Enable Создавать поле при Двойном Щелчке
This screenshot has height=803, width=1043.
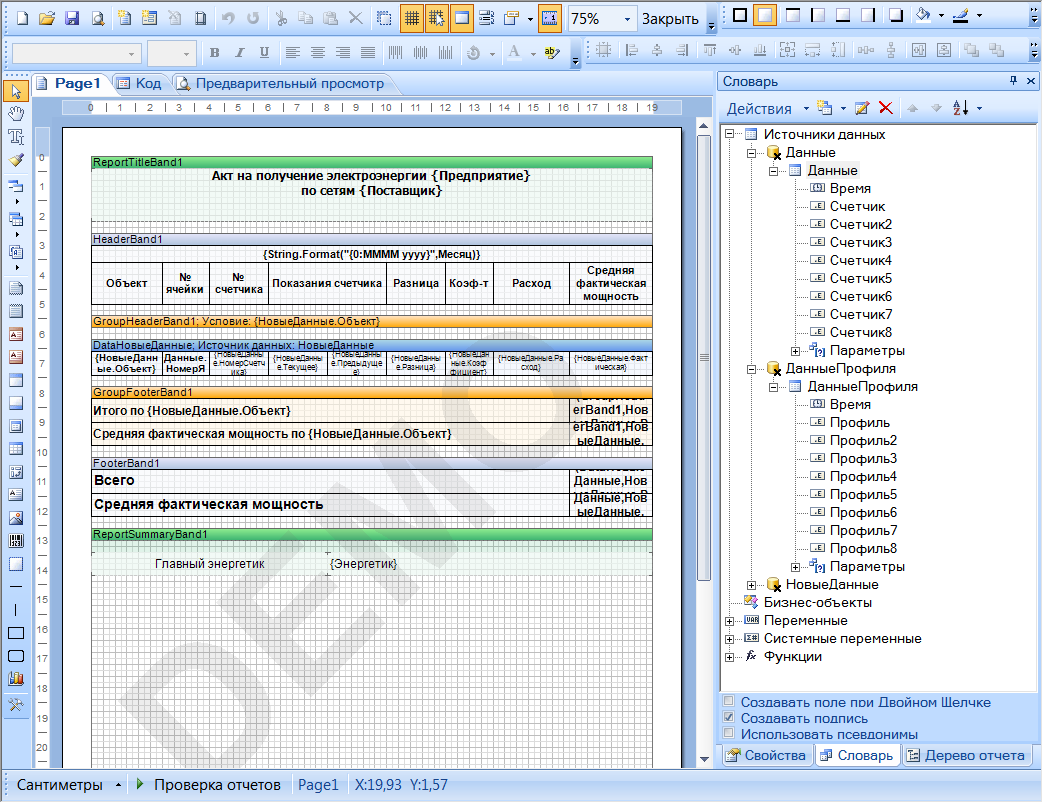point(729,701)
